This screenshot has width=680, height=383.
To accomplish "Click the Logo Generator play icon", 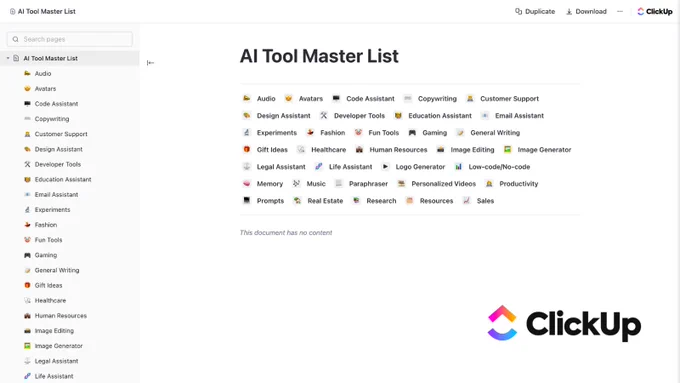I will pos(385,167).
